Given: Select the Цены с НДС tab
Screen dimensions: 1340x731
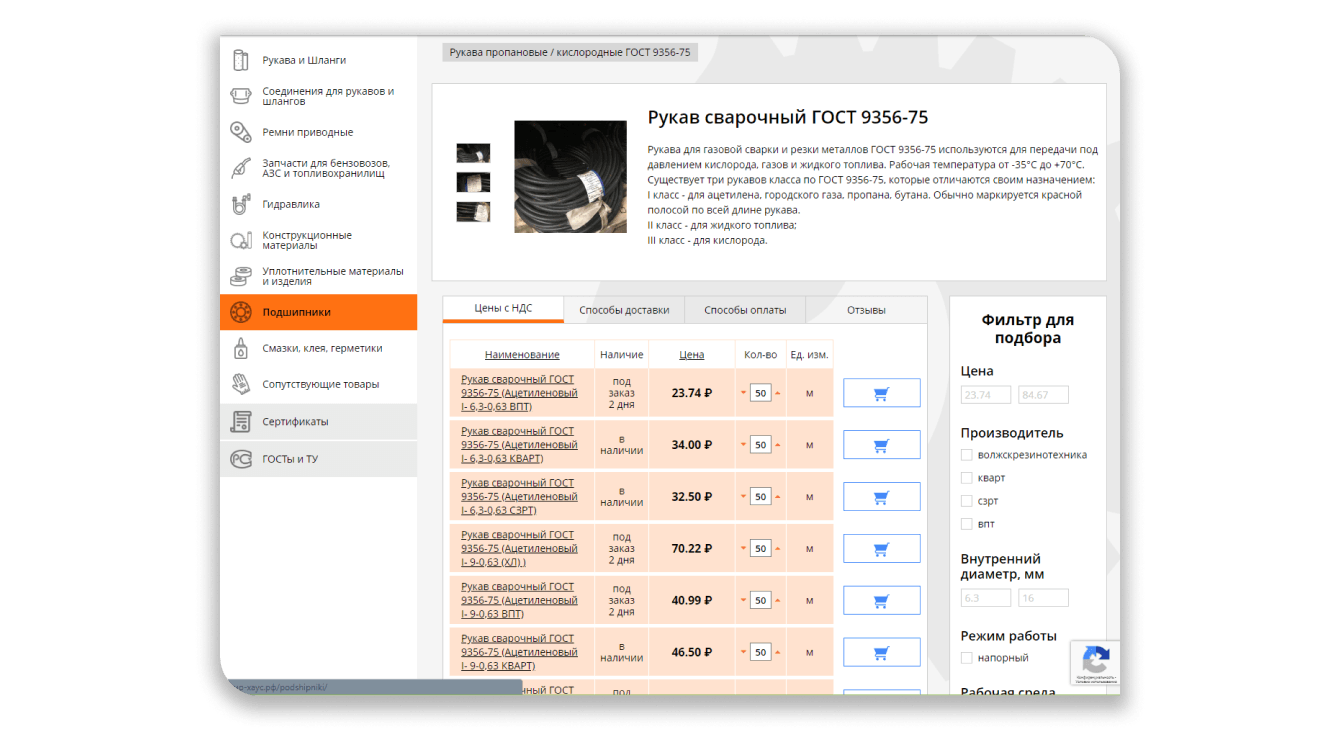Looking at the screenshot, I should [x=503, y=309].
